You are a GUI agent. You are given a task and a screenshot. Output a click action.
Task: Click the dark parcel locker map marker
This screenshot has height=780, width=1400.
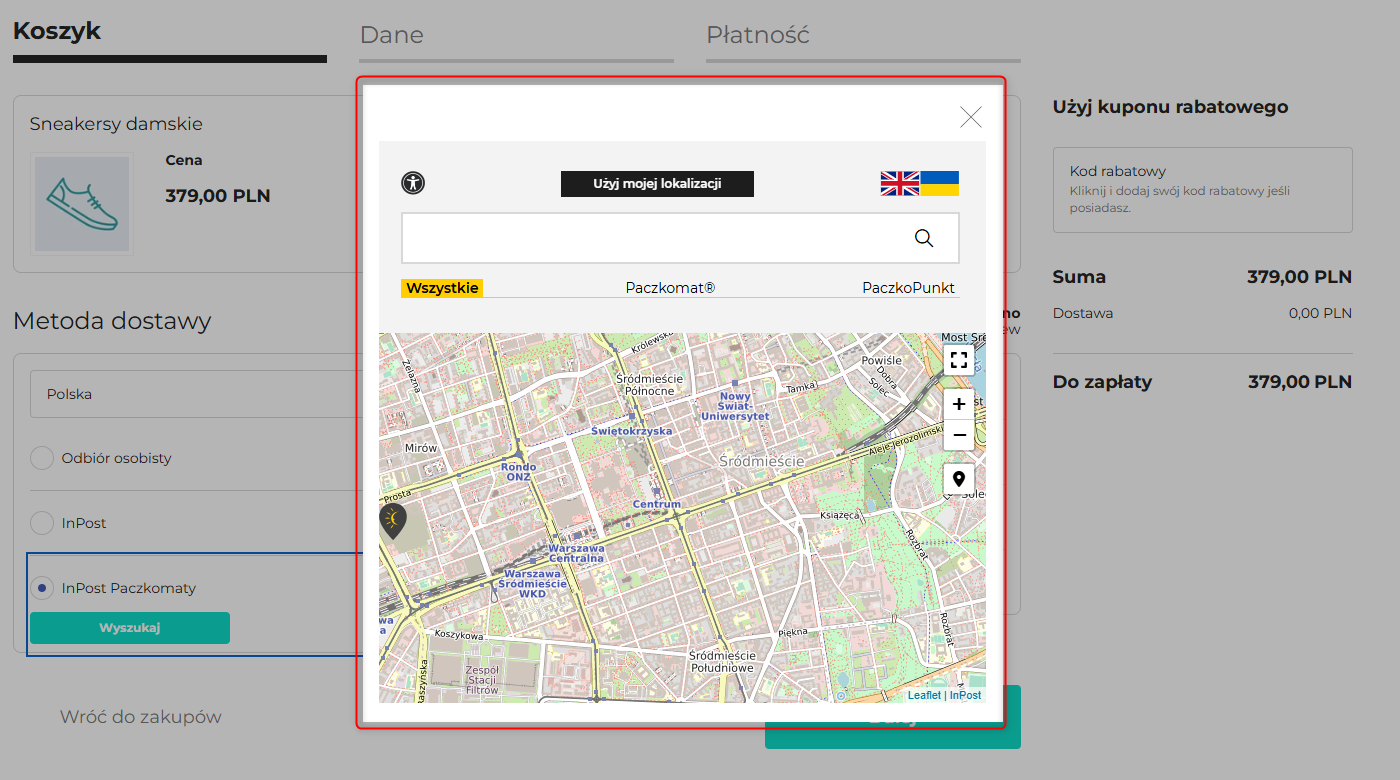tap(392, 519)
